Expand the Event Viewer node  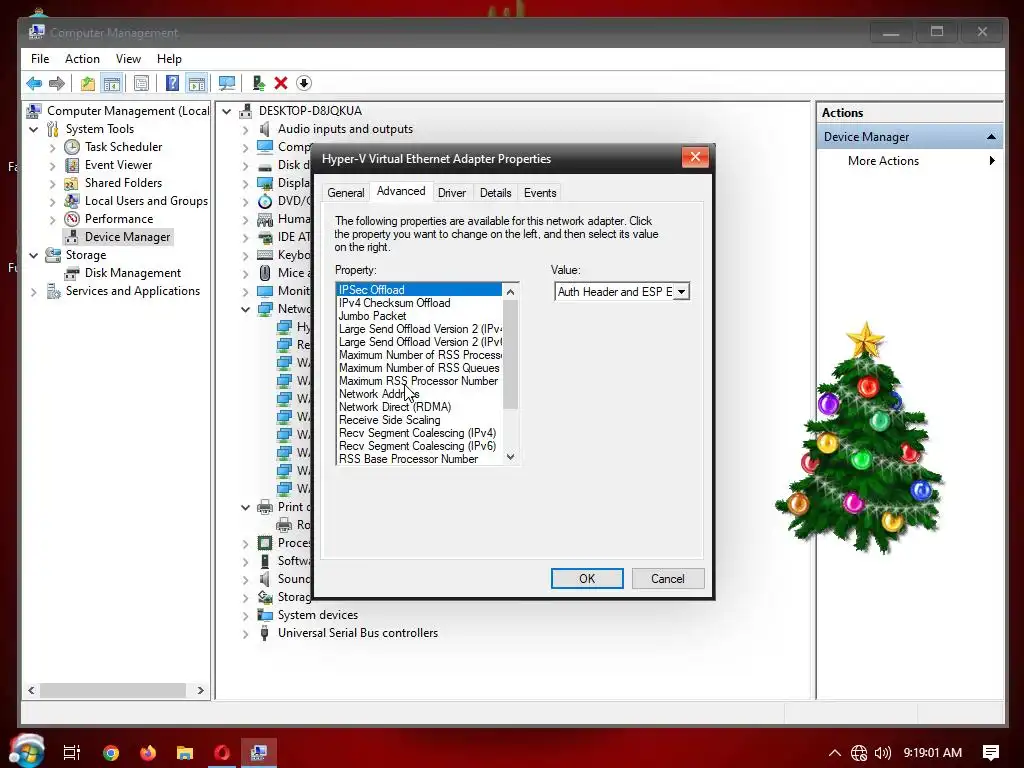52,166
